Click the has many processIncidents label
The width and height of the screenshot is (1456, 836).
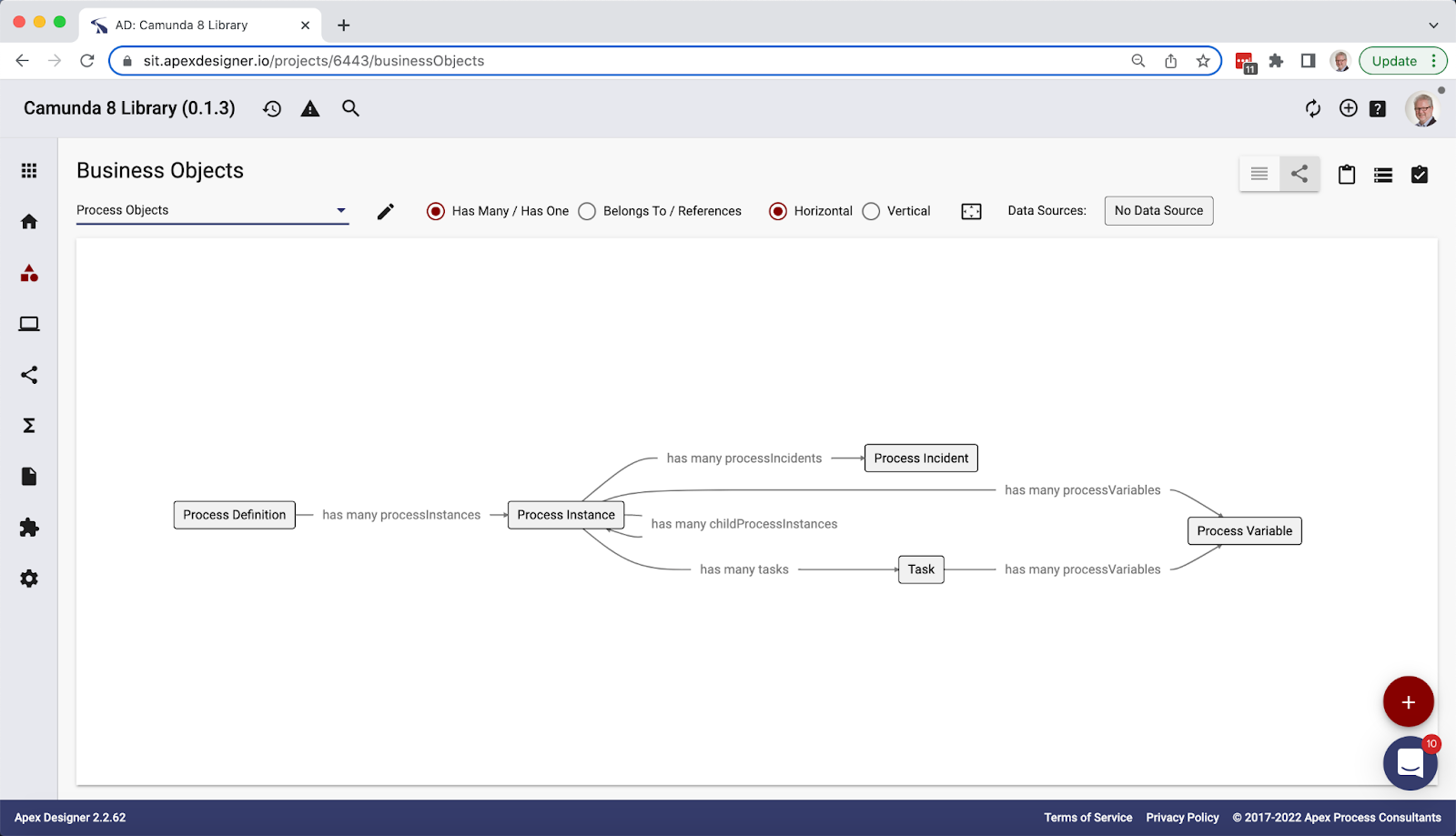(x=744, y=458)
